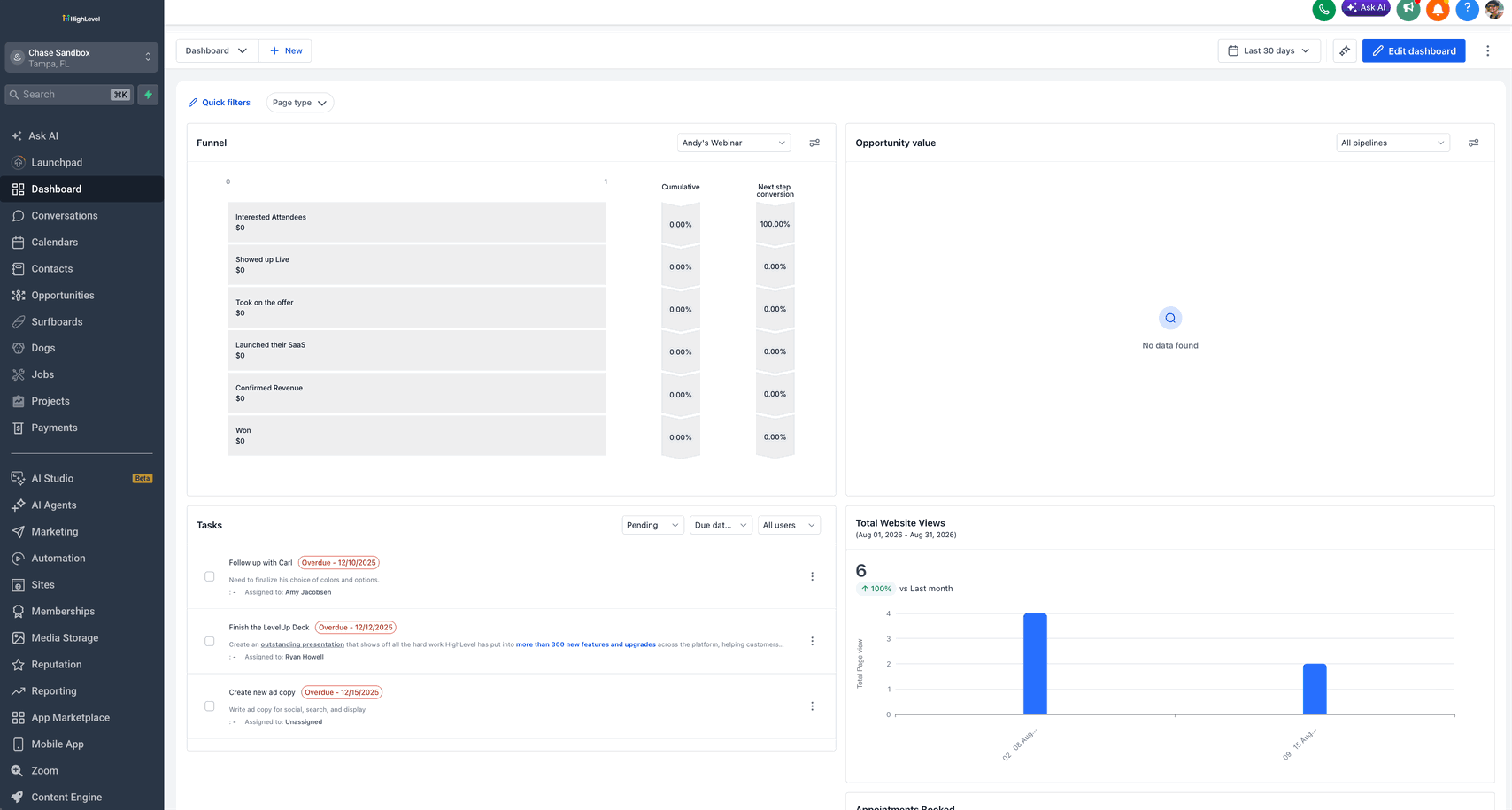Open the Andy's Webinar pipeline dropdown
Viewport: 1512px width, 810px height.
click(x=734, y=143)
